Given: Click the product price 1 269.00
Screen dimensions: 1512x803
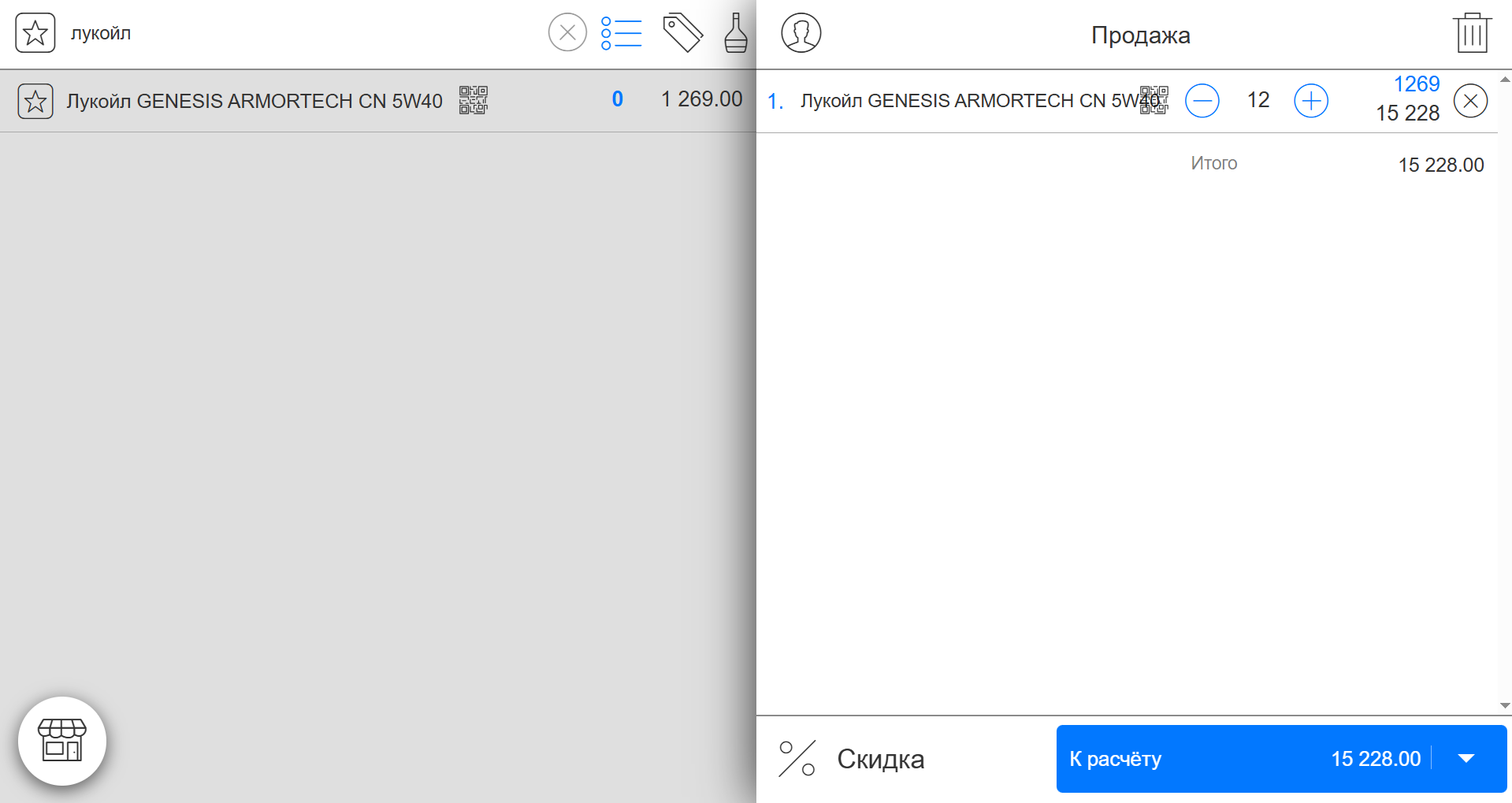Looking at the screenshot, I should pos(702,99).
